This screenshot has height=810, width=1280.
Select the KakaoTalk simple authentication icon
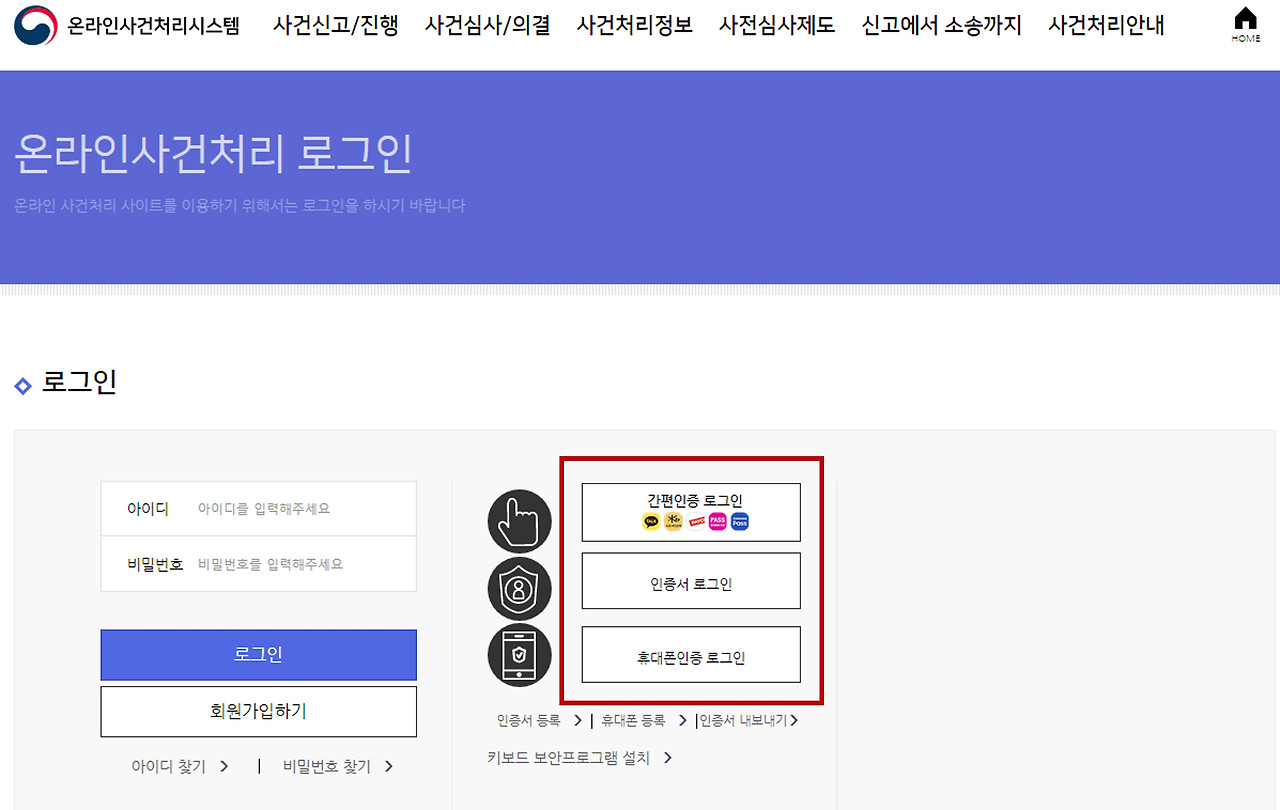pyautogui.click(x=650, y=521)
